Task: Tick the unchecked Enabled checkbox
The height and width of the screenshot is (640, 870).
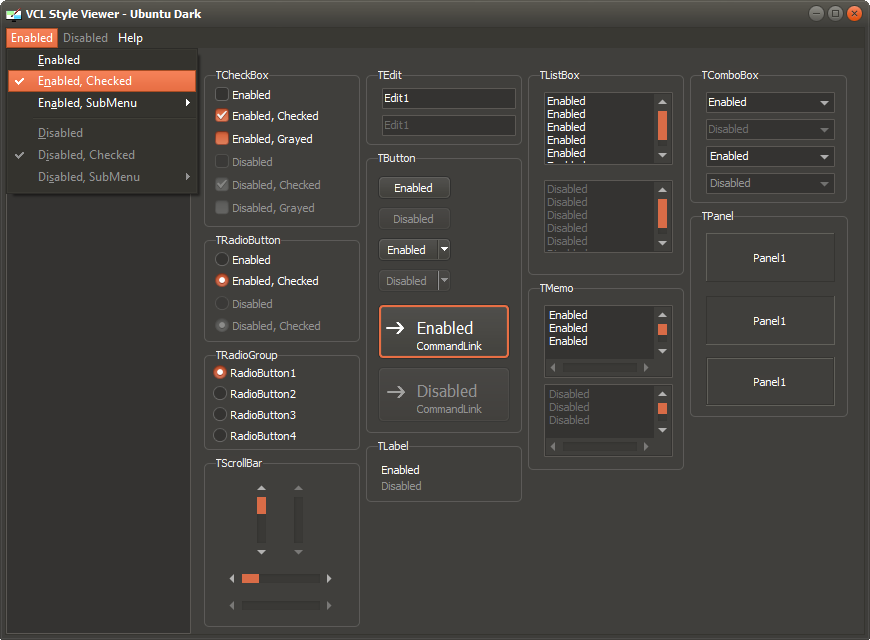Action: pos(221,94)
